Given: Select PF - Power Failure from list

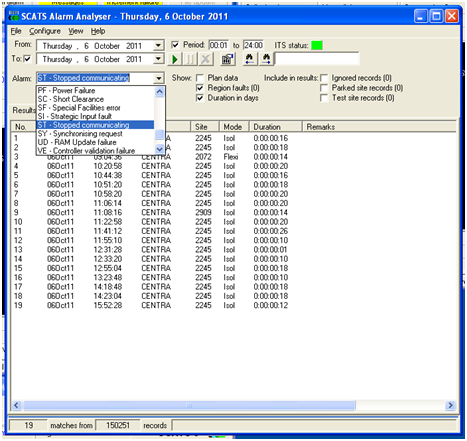Looking at the screenshot, I should tap(95, 91).
